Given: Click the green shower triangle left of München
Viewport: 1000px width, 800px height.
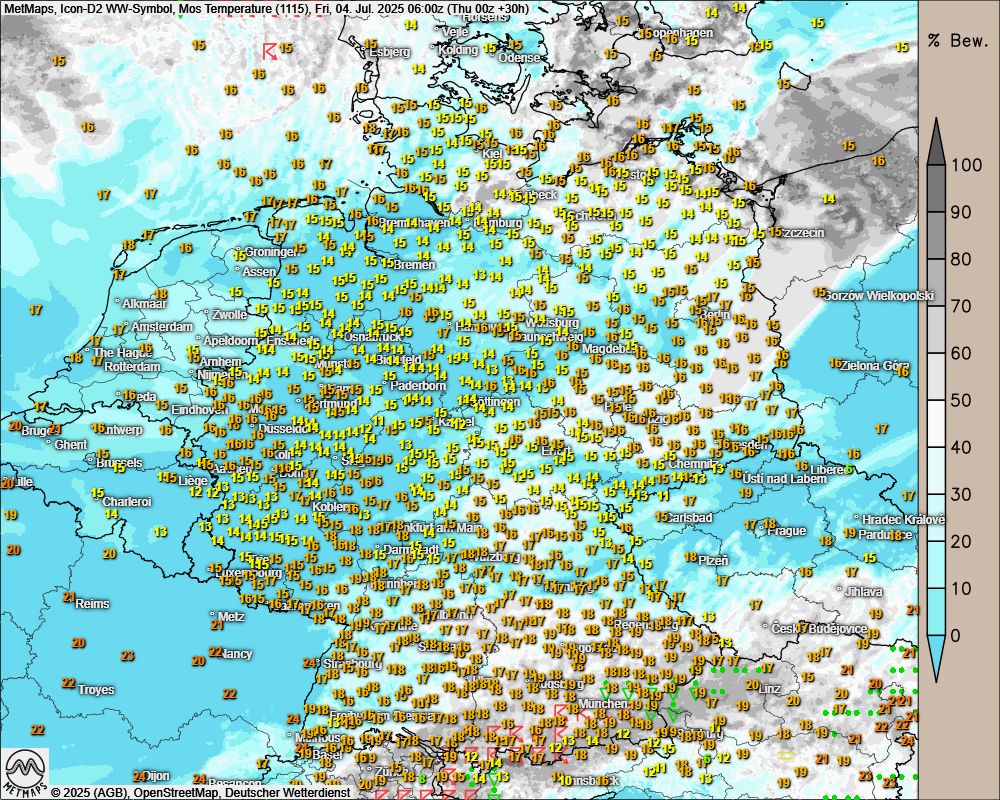Looking at the screenshot, I should [606, 690].
